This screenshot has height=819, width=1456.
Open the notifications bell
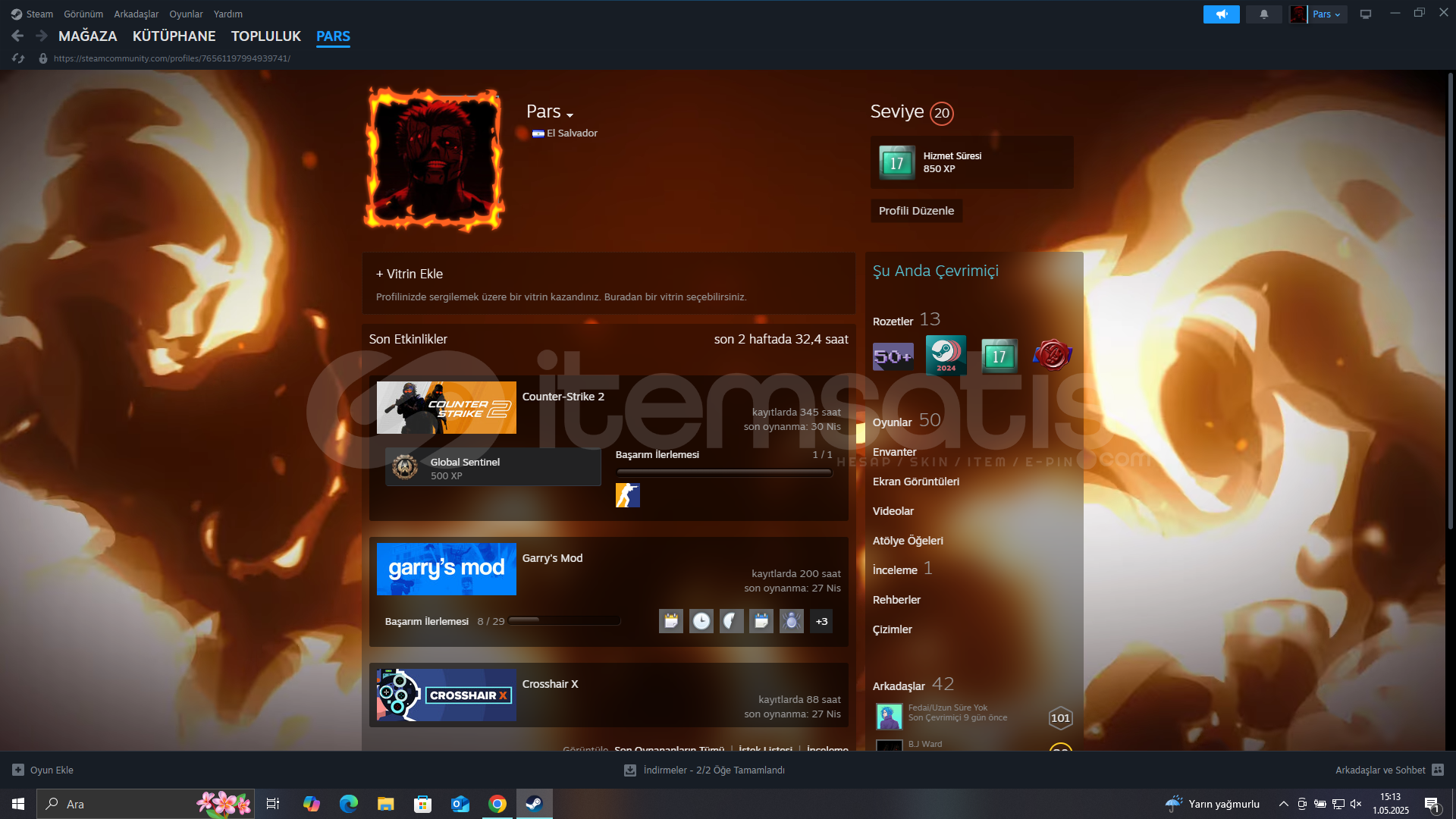(x=1263, y=14)
